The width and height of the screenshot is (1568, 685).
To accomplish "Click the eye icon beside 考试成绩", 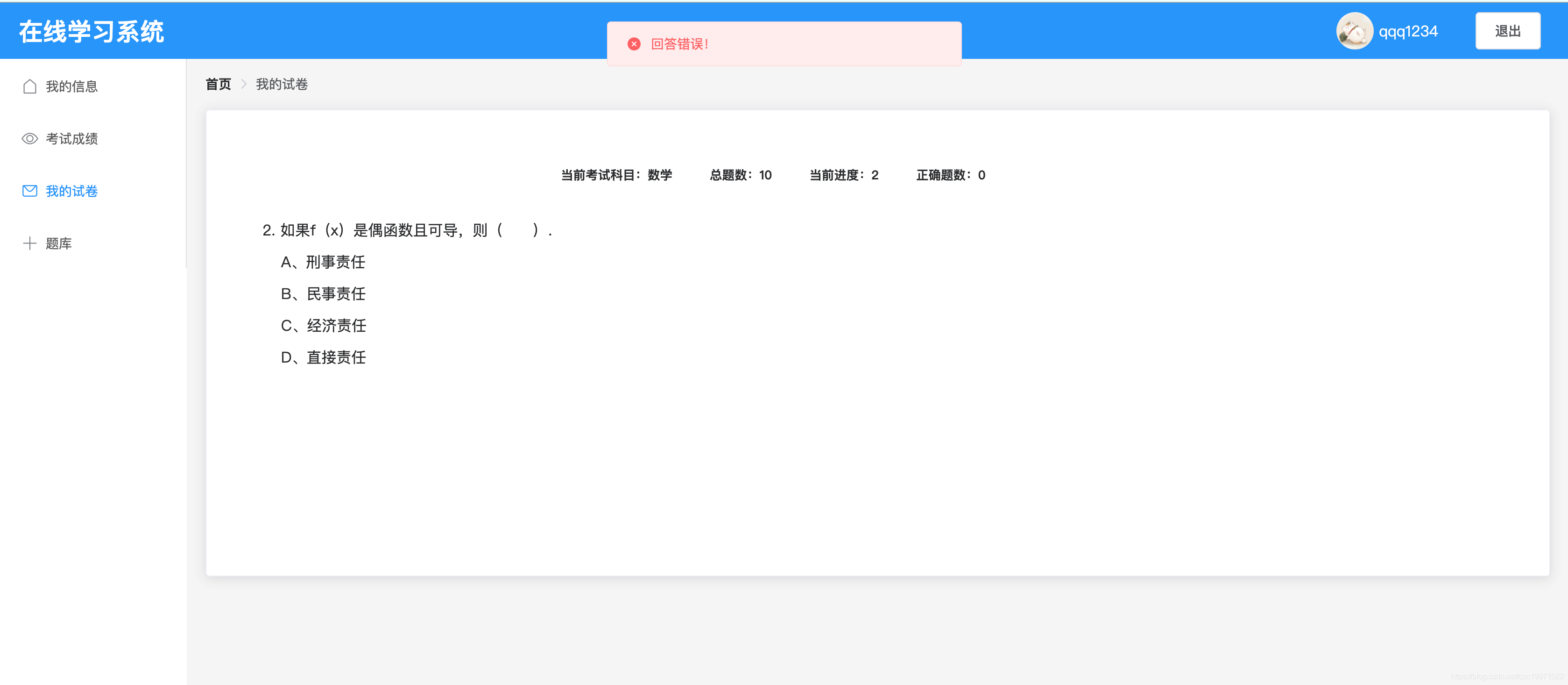I will coord(29,139).
